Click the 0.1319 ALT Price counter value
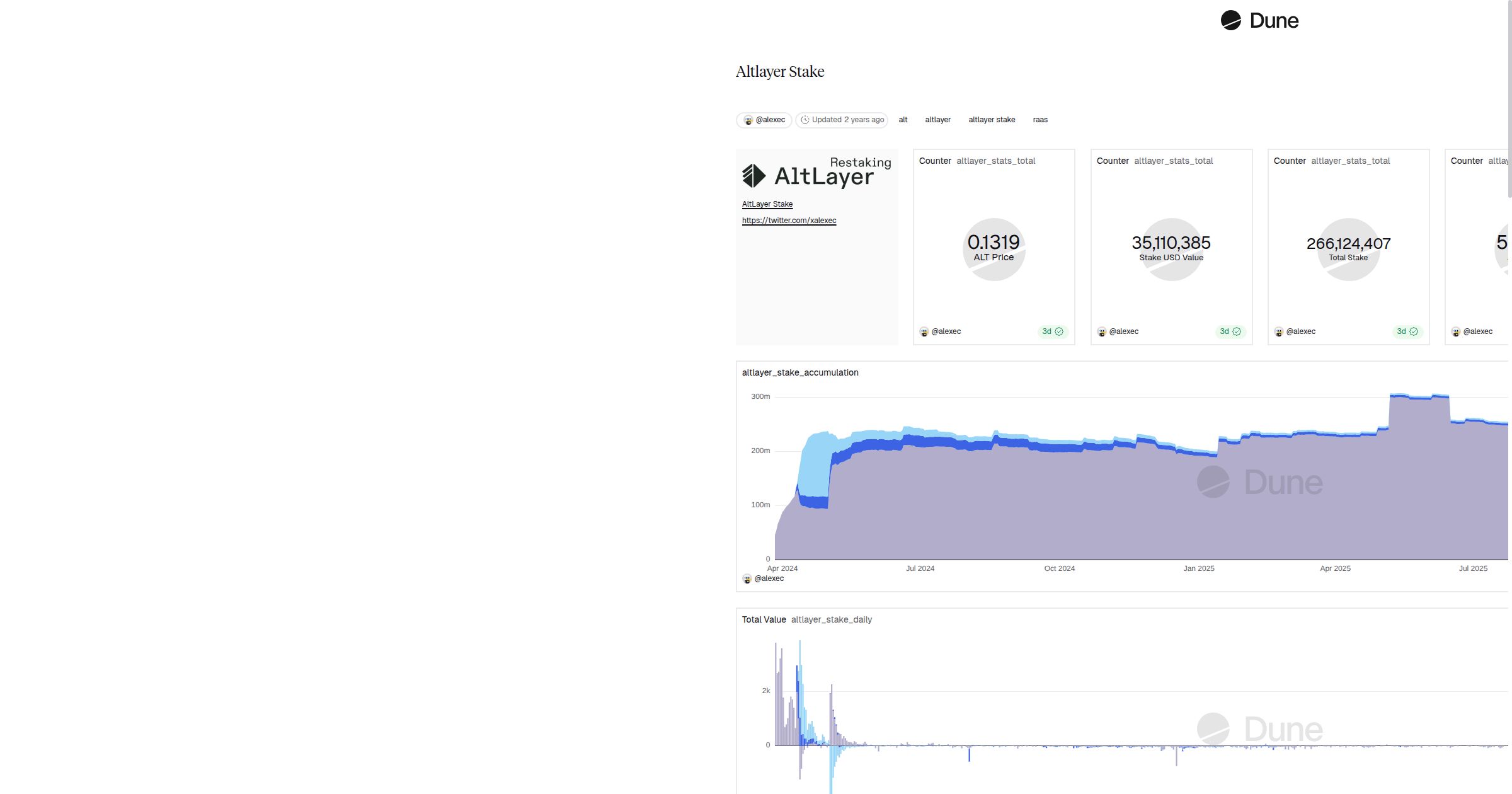 coord(994,242)
